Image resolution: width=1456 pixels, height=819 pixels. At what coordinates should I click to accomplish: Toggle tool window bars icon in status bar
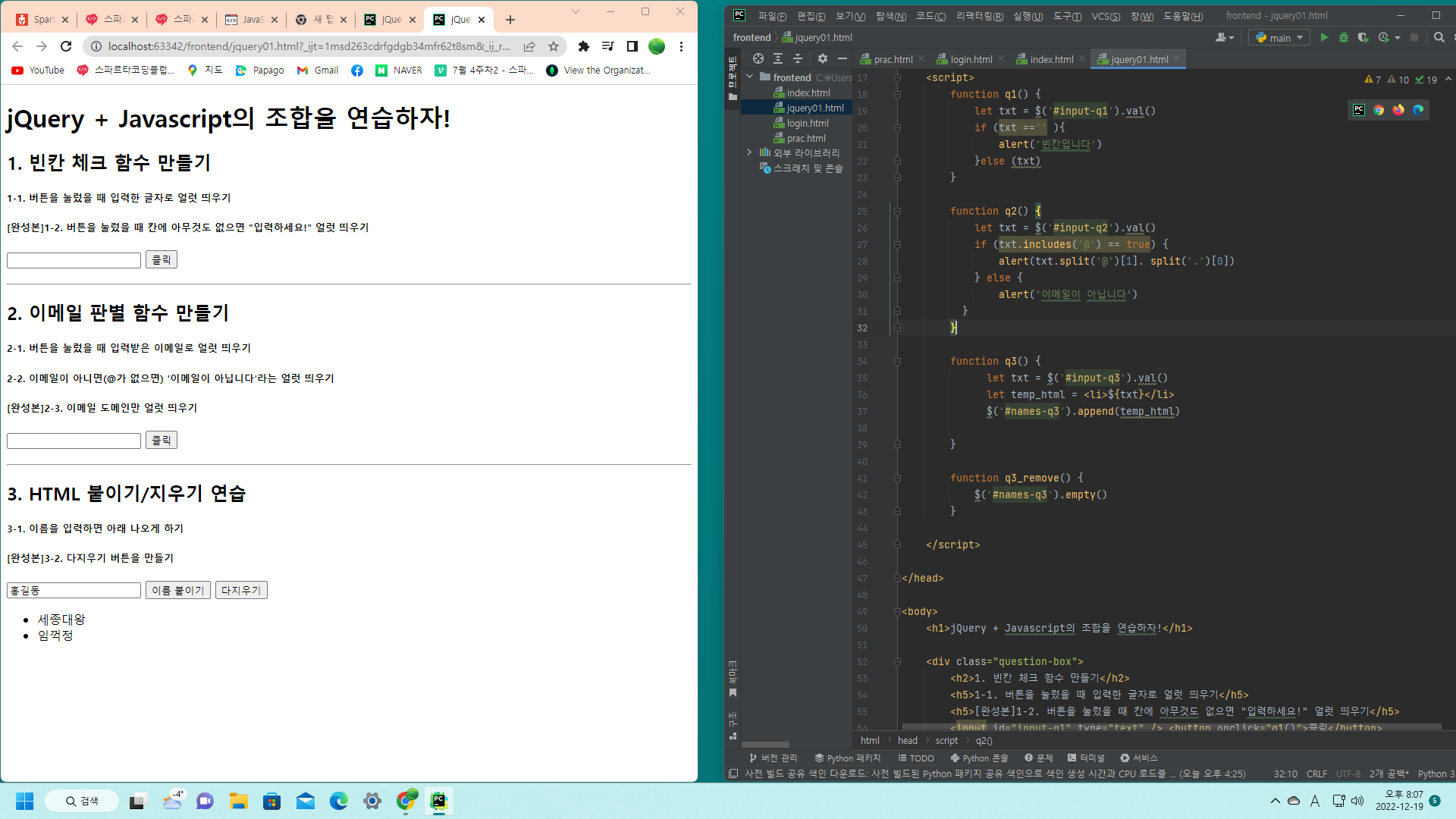733,773
